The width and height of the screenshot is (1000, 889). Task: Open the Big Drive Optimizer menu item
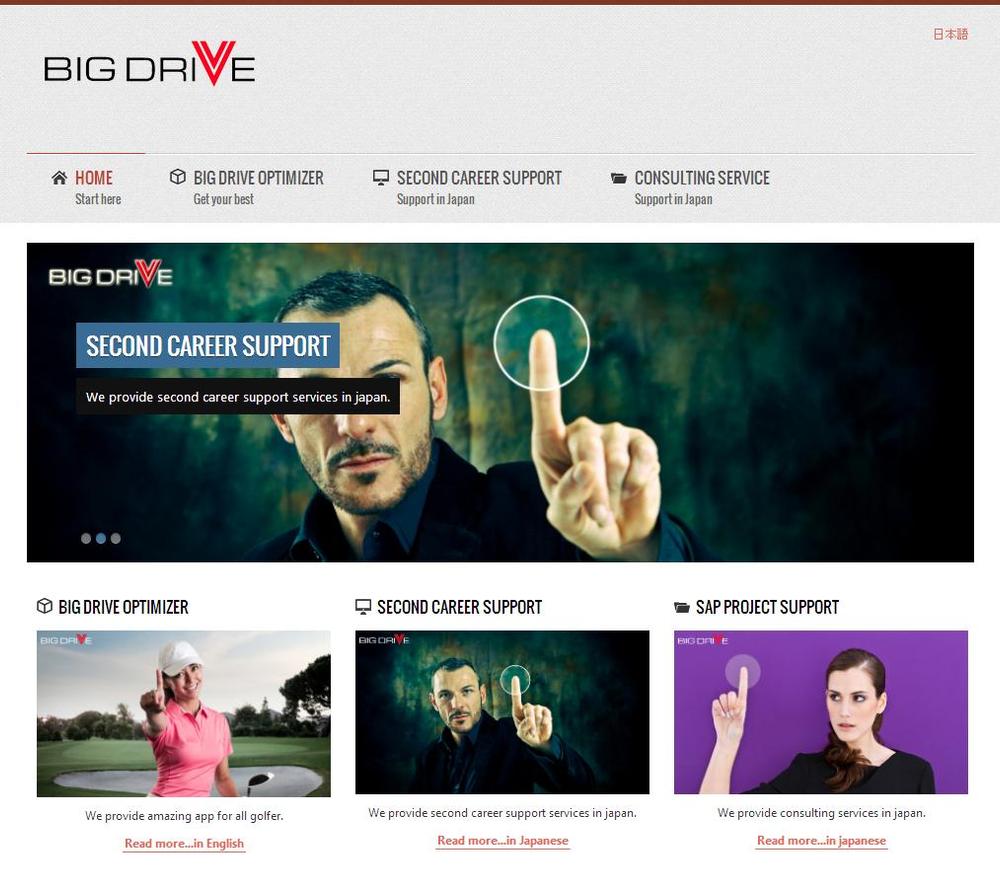tap(258, 178)
